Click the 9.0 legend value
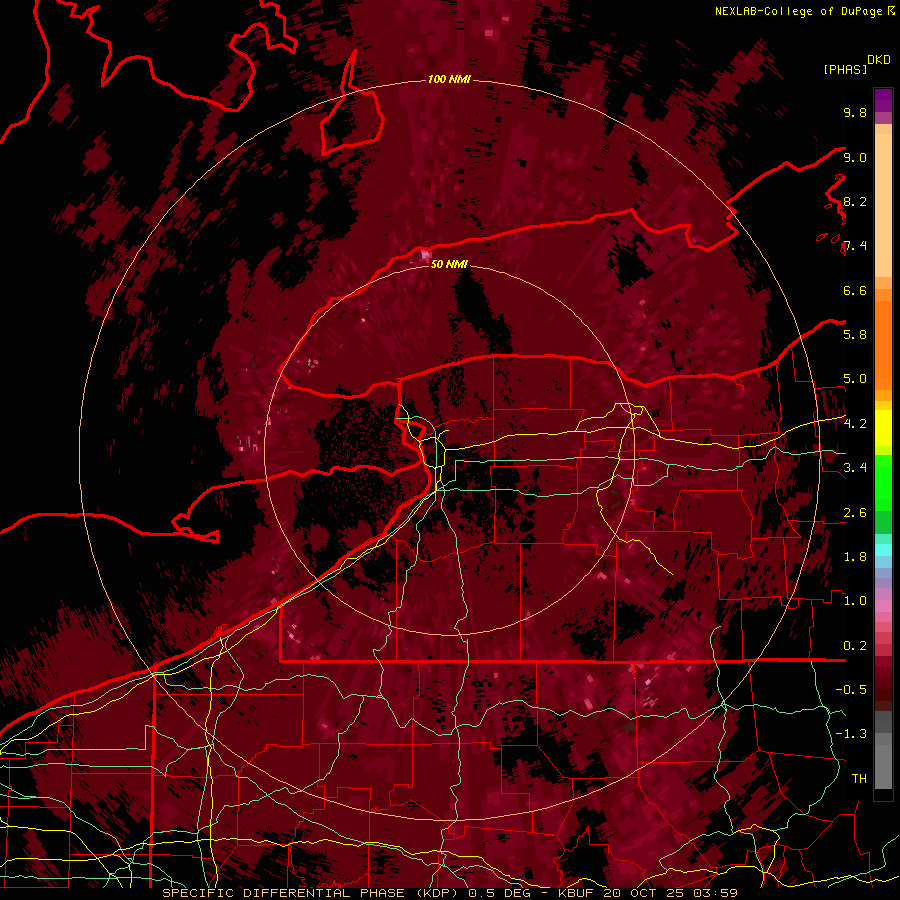900x900 pixels. [x=855, y=157]
